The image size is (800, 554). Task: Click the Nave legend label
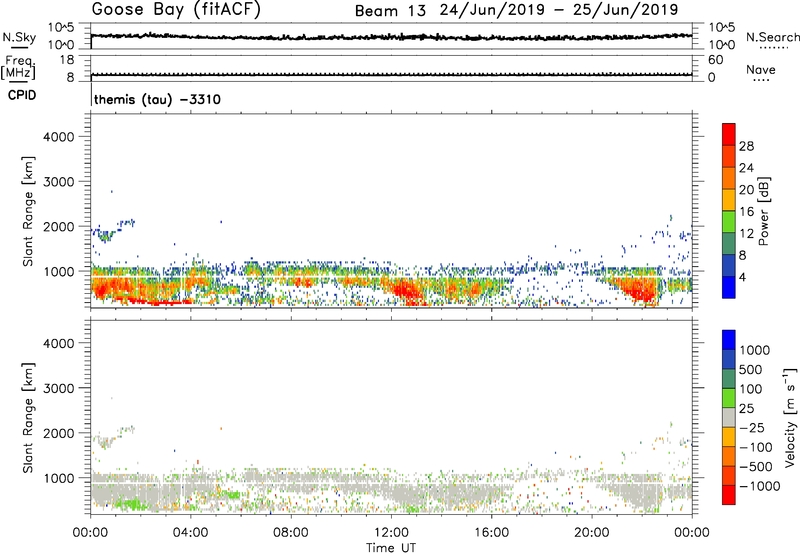[761, 70]
